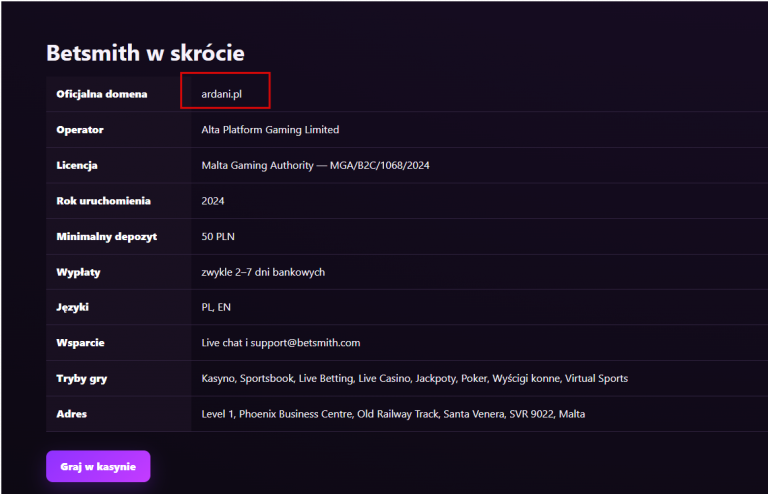
Task: Click the support@betsmith.com email address
Action: 305,343
